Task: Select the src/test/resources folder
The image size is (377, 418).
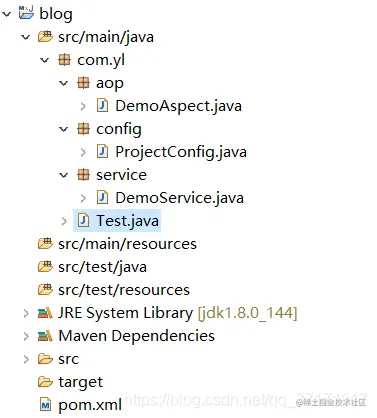Action: (114, 290)
